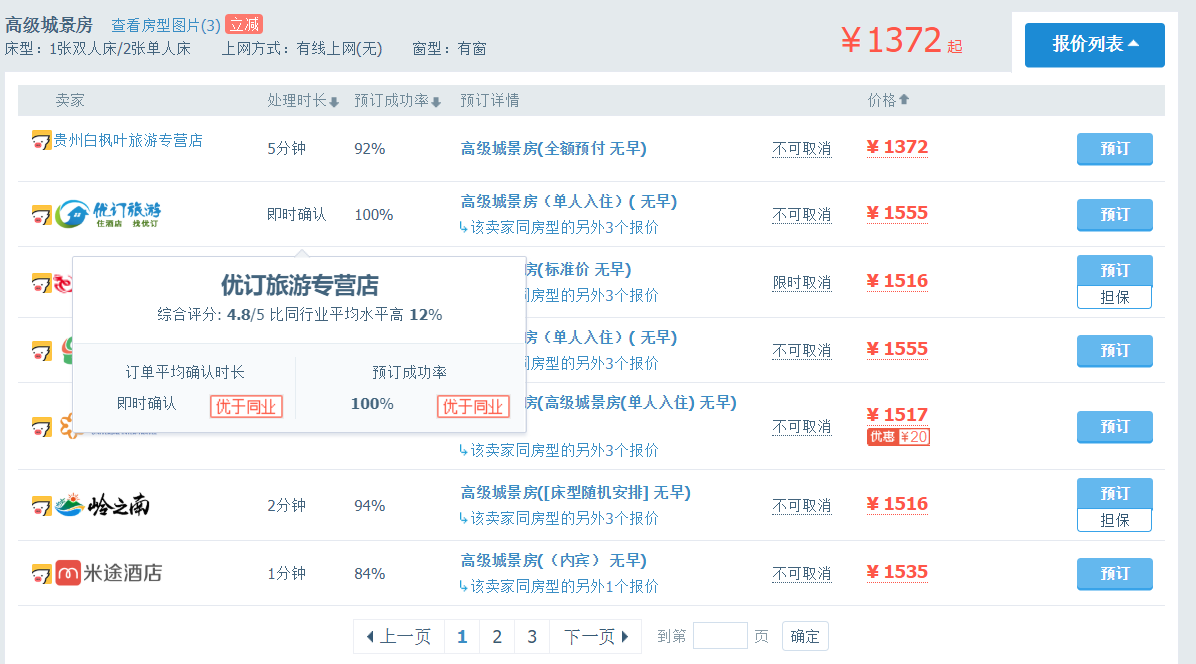Click 确定 to confirm page jump

point(805,637)
